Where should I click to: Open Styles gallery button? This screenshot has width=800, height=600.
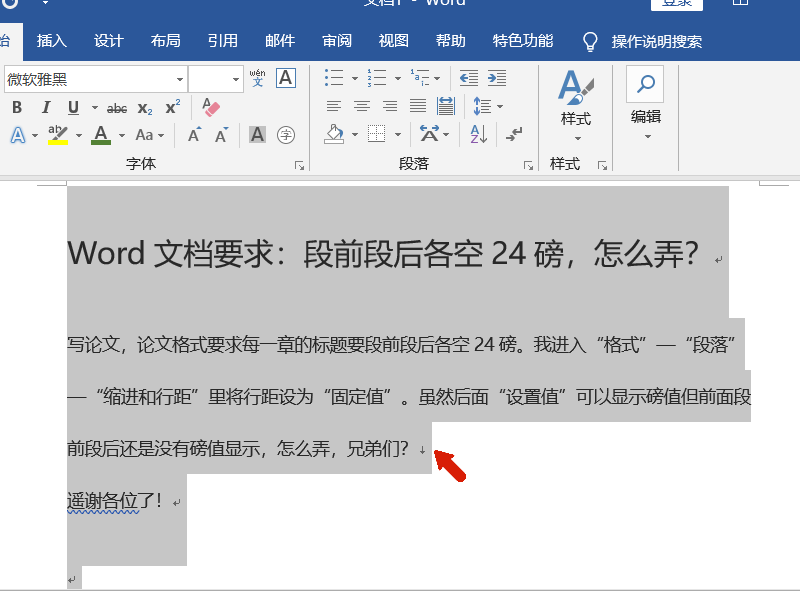coord(576,105)
